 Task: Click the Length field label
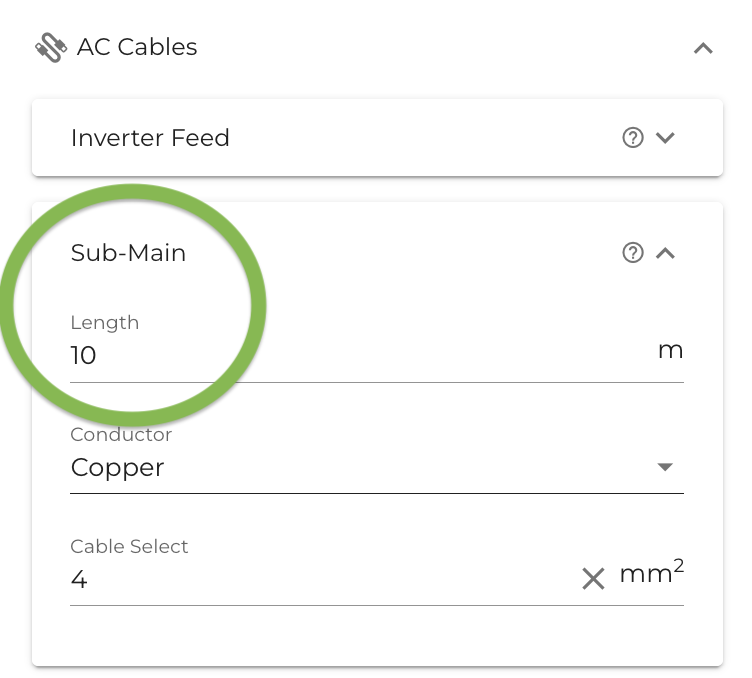click(x=105, y=323)
